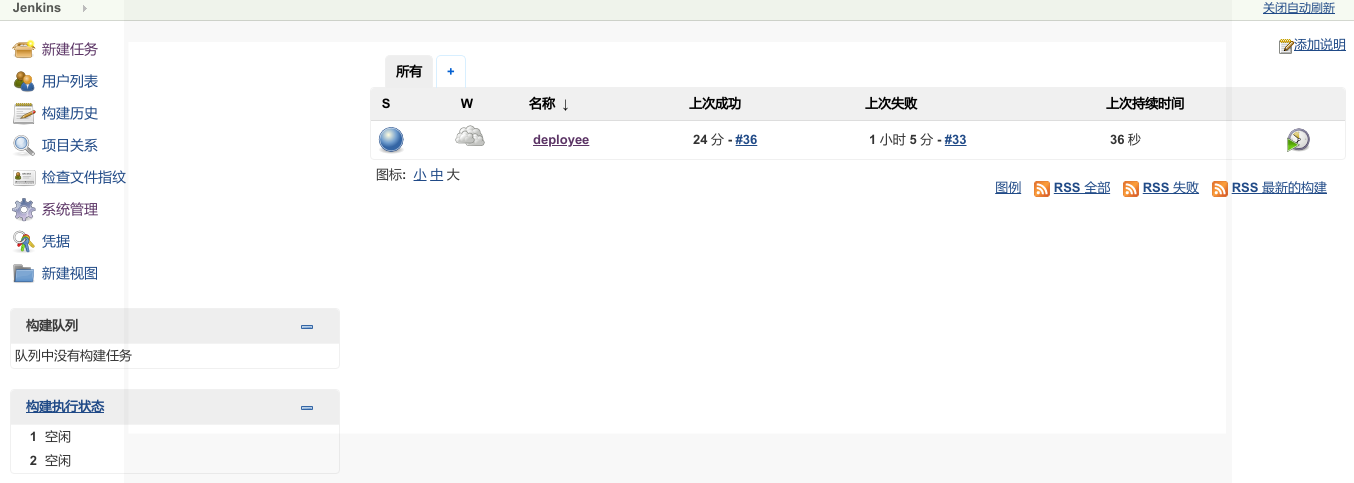The width and height of the screenshot is (1354, 483).
Task: Add a new view with the + tab
Action: 450,72
